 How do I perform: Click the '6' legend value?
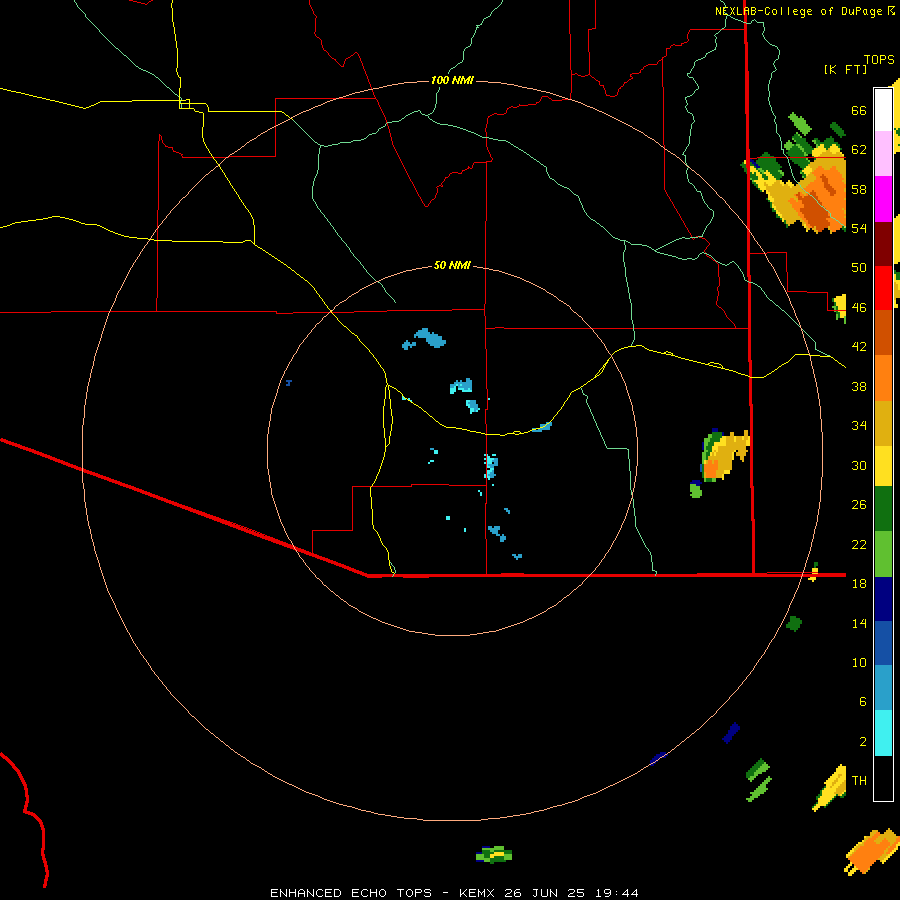863,702
